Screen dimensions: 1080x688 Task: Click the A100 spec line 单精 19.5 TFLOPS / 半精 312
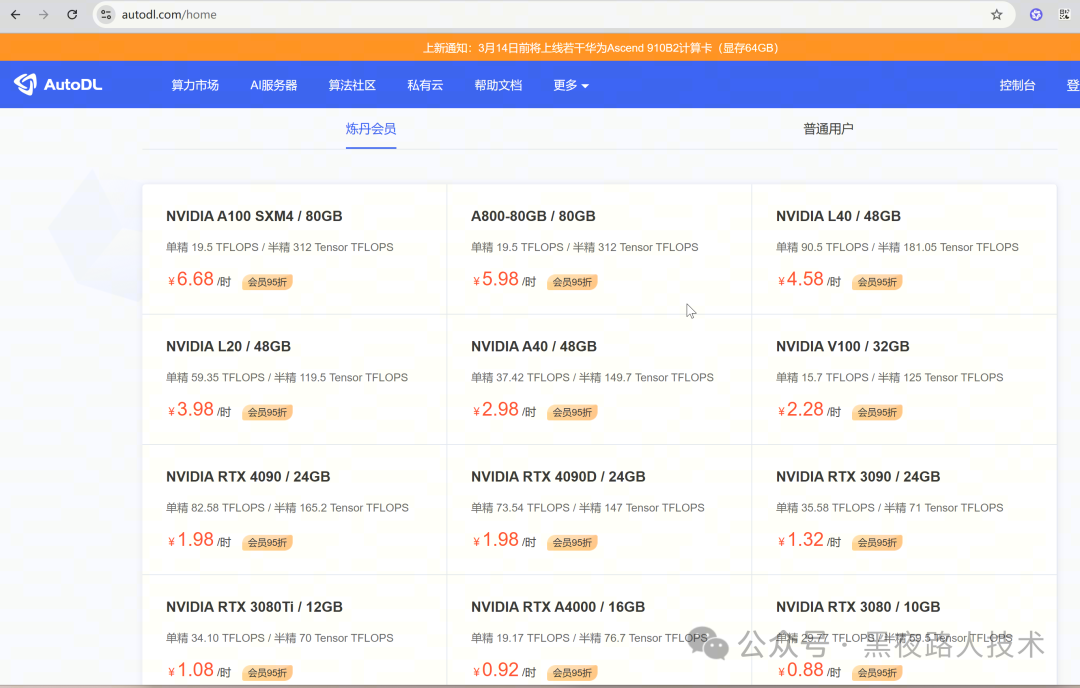tap(280, 247)
